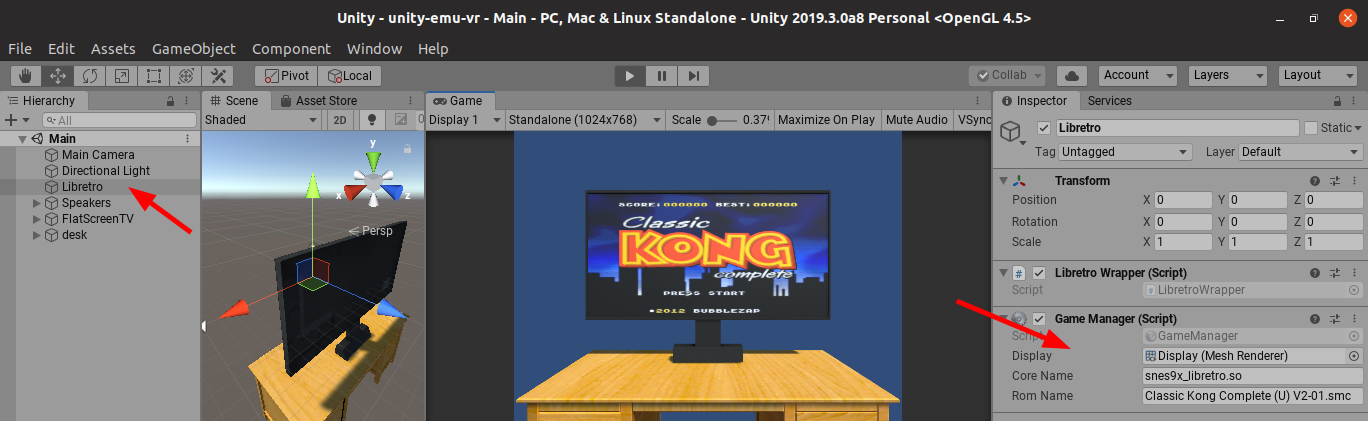This screenshot has height=421, width=1368.
Task: Select Main Camera in Hierarchy
Action: point(98,155)
